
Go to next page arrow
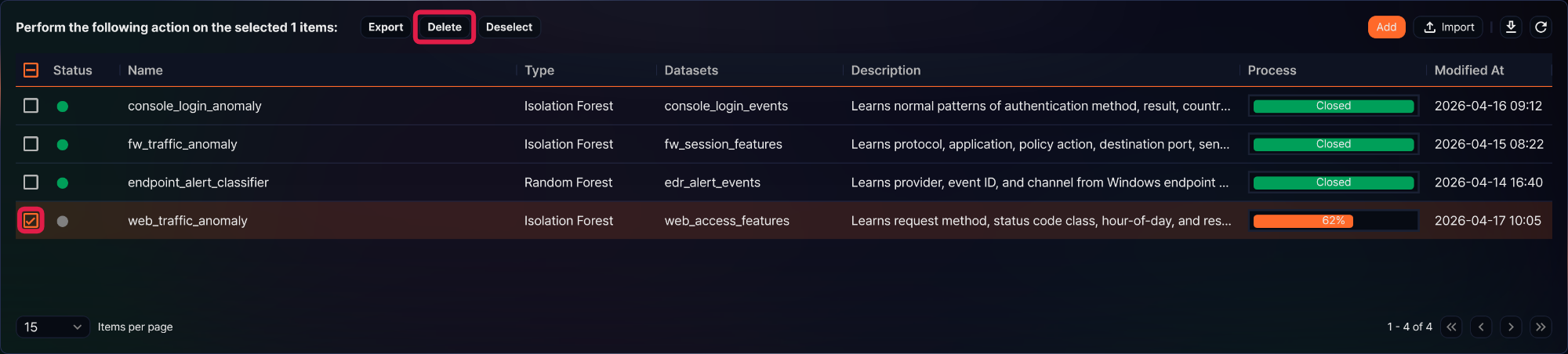click(x=1511, y=327)
